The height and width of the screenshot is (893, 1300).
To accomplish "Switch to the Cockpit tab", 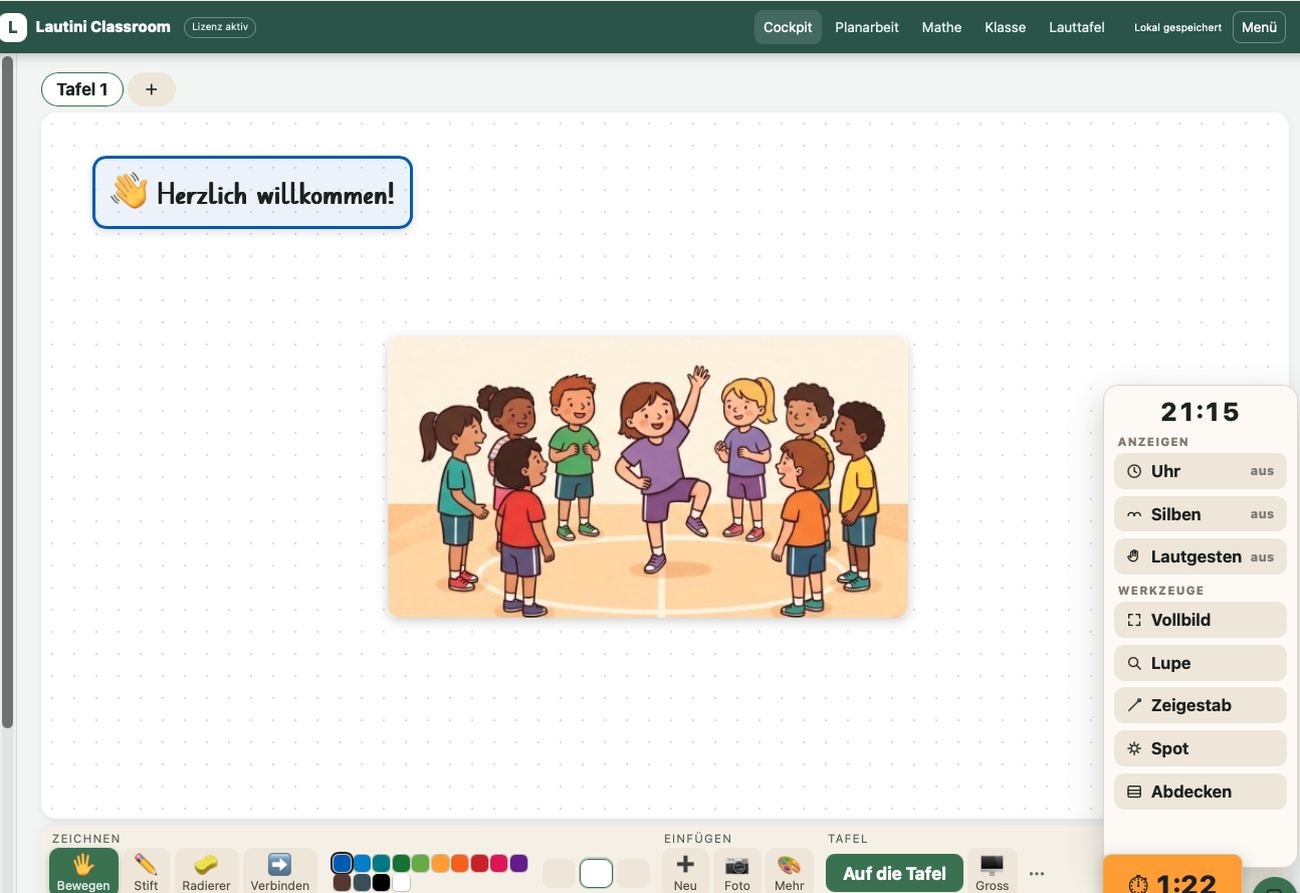I will (788, 27).
